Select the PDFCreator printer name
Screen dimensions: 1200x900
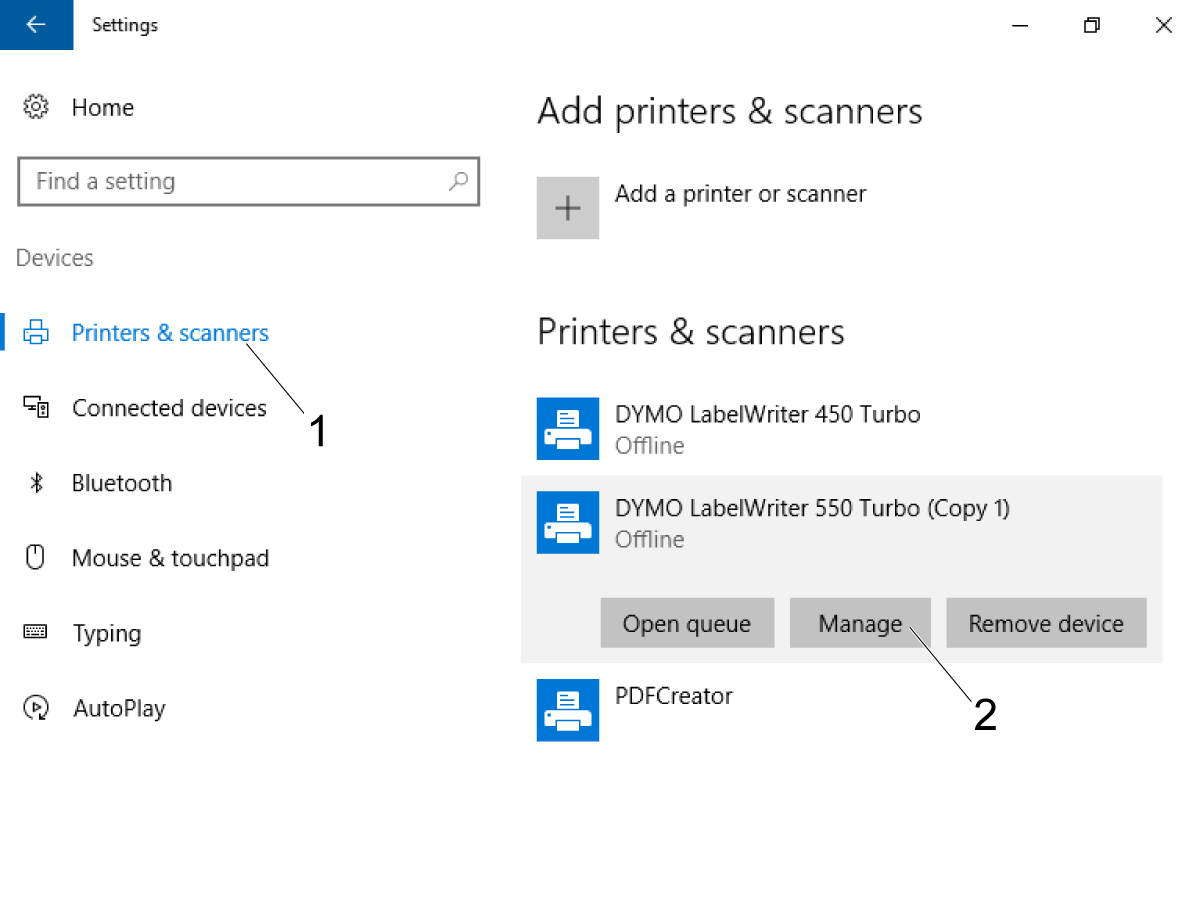click(674, 696)
